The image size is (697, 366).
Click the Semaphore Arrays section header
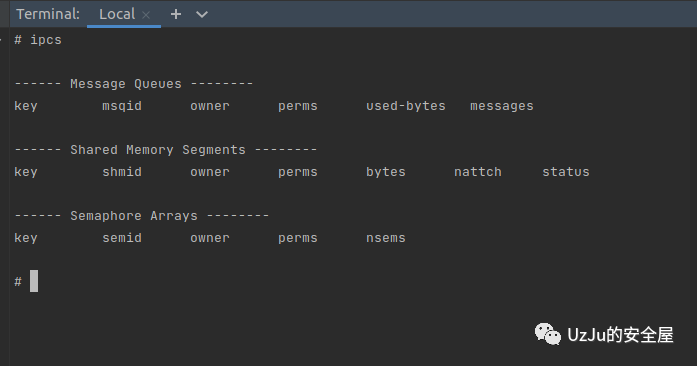click(x=134, y=216)
